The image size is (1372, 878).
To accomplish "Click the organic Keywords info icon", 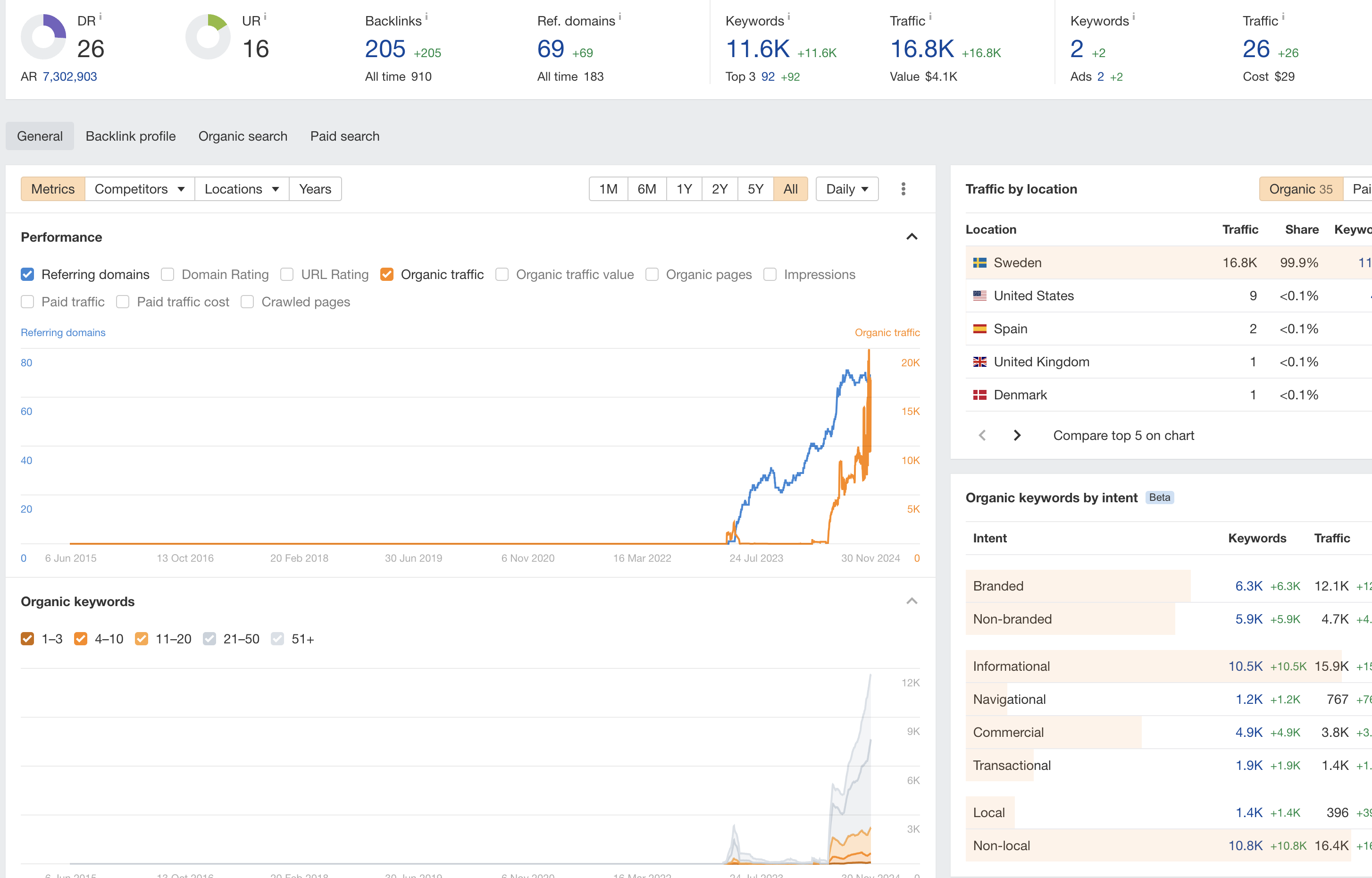I will (788, 17).
